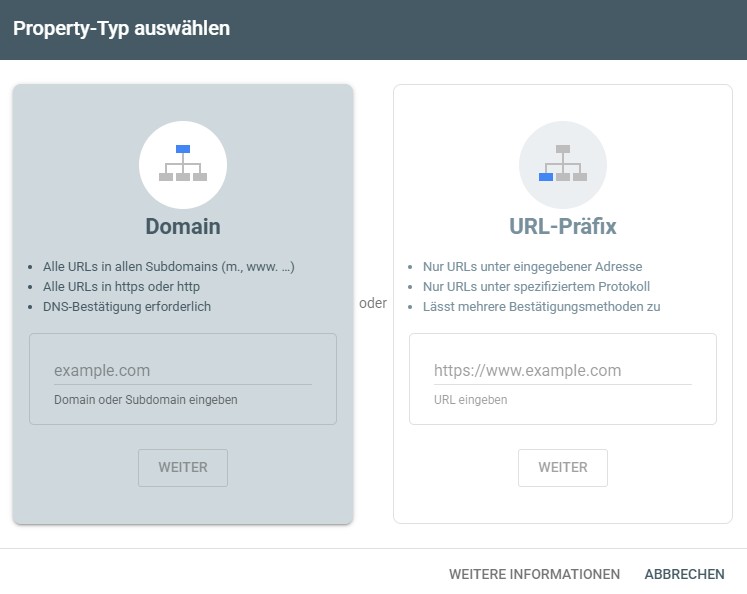Click the 'URL eingeben' helper text
Image resolution: width=747 pixels, height=594 pixels.
tap(470, 400)
